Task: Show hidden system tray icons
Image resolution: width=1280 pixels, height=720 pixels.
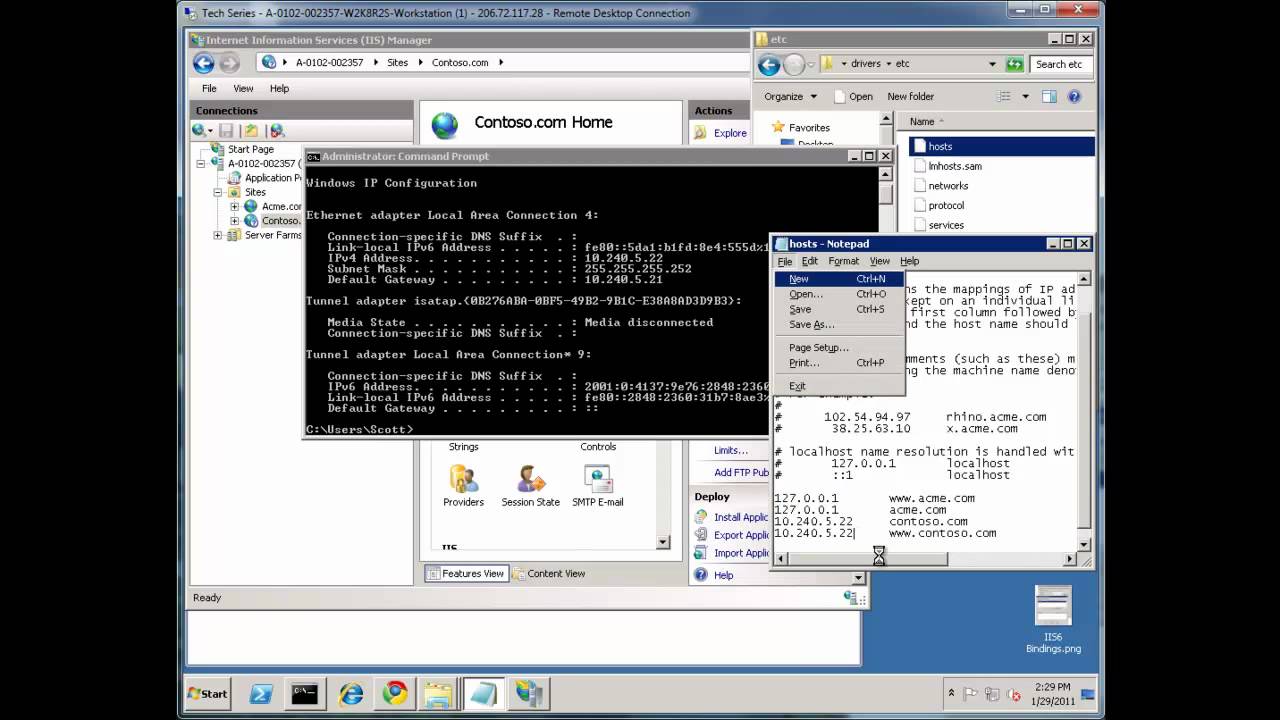Action: click(x=951, y=693)
